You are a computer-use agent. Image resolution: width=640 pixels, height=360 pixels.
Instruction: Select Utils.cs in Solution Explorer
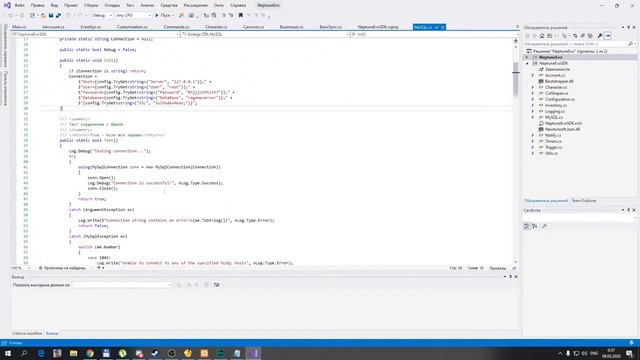click(551, 153)
